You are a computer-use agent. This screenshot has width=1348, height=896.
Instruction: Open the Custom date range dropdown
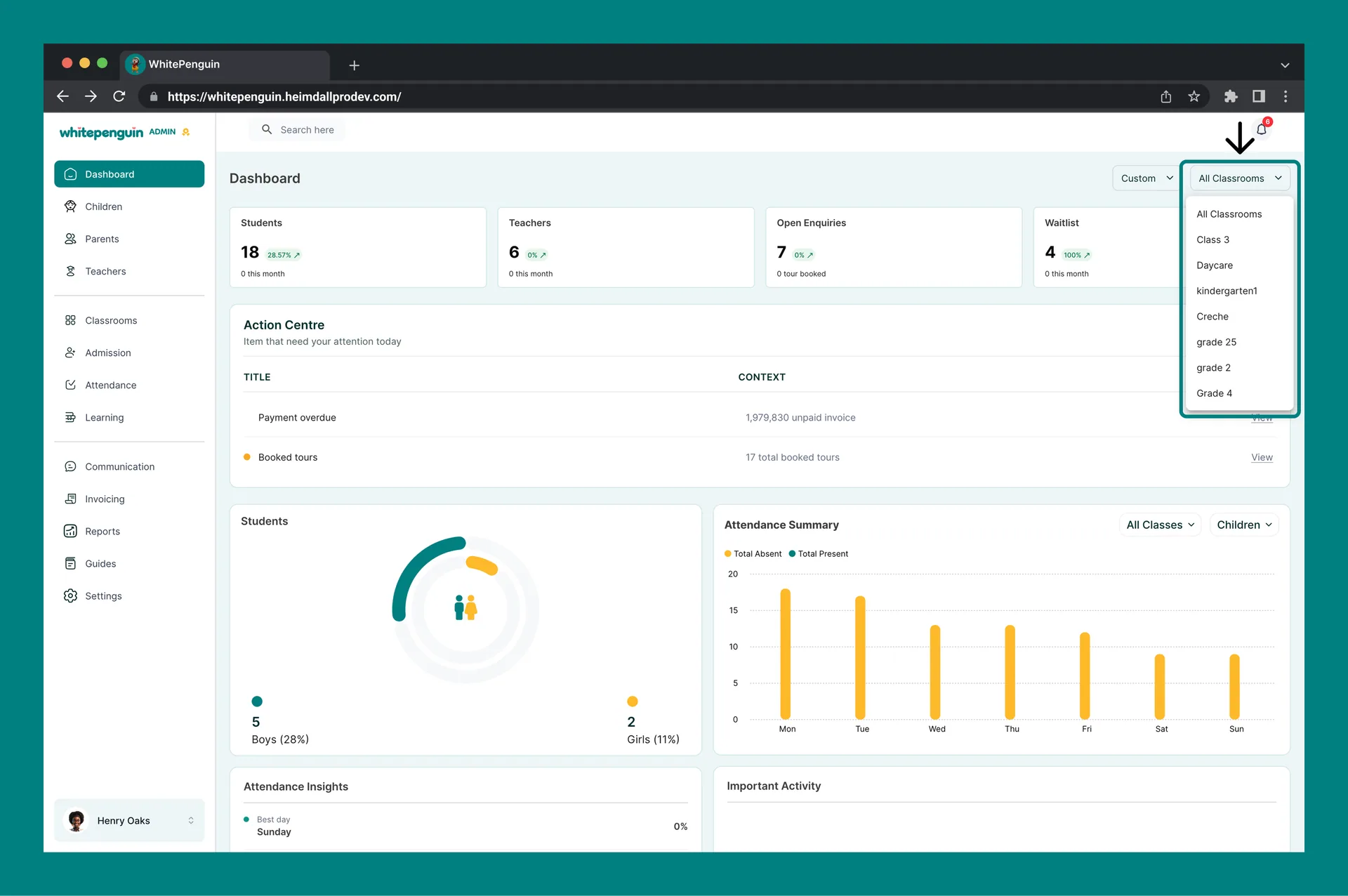pyautogui.click(x=1147, y=178)
